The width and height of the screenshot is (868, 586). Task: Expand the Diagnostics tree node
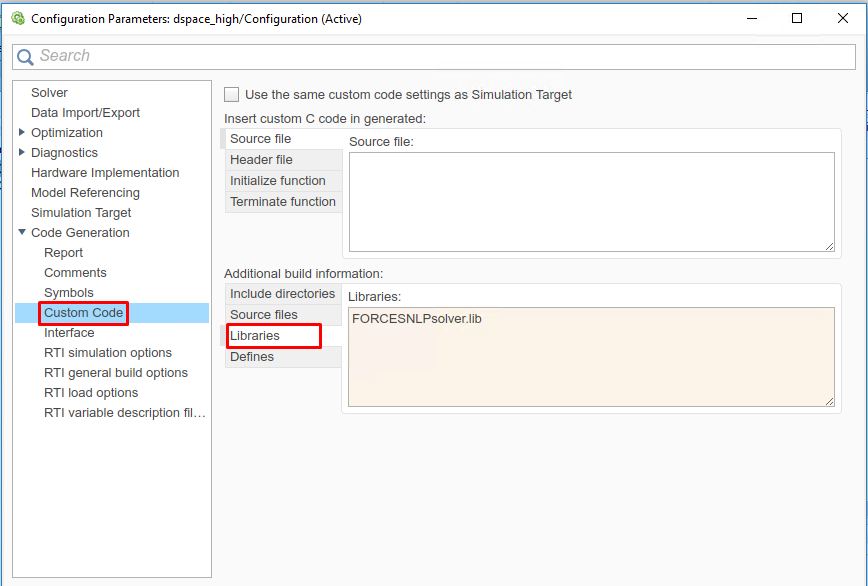coord(22,153)
